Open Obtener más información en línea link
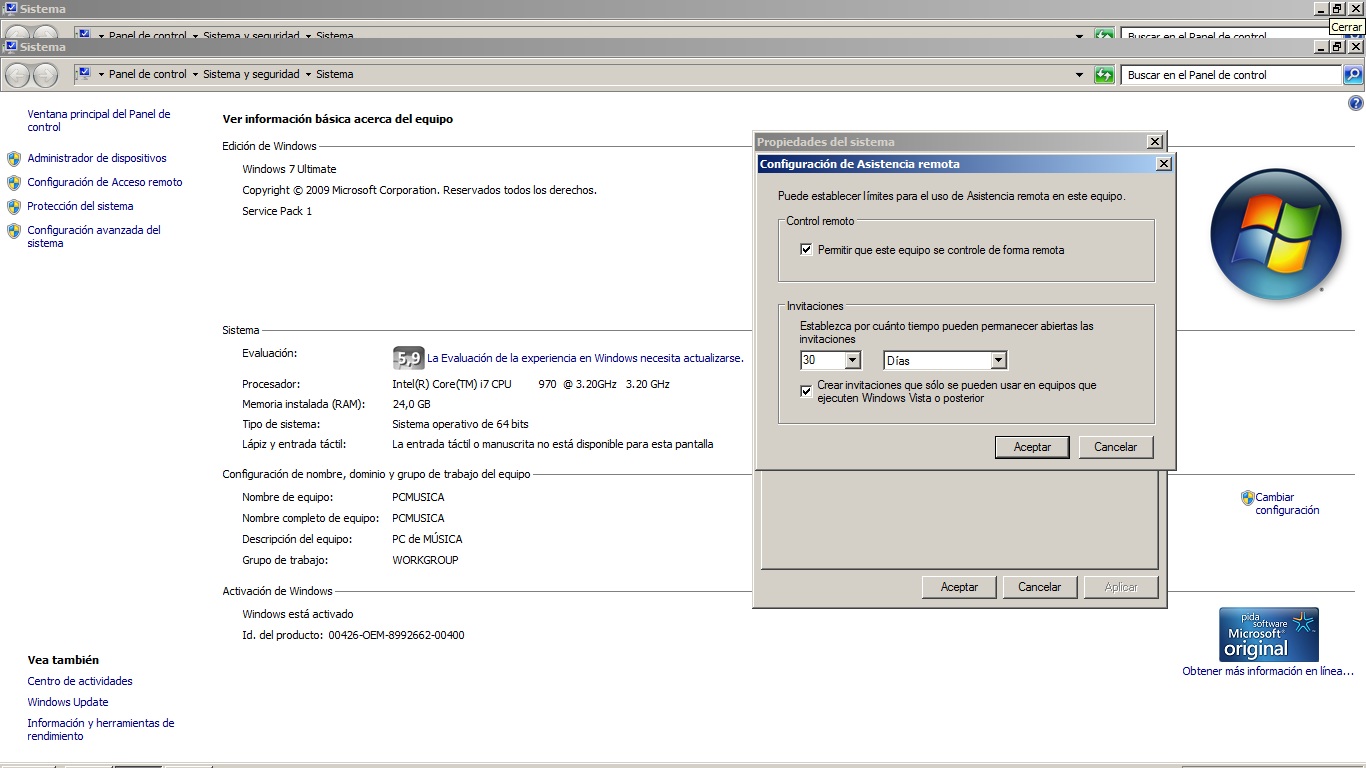Image resolution: width=1366 pixels, height=768 pixels. (x=1268, y=672)
